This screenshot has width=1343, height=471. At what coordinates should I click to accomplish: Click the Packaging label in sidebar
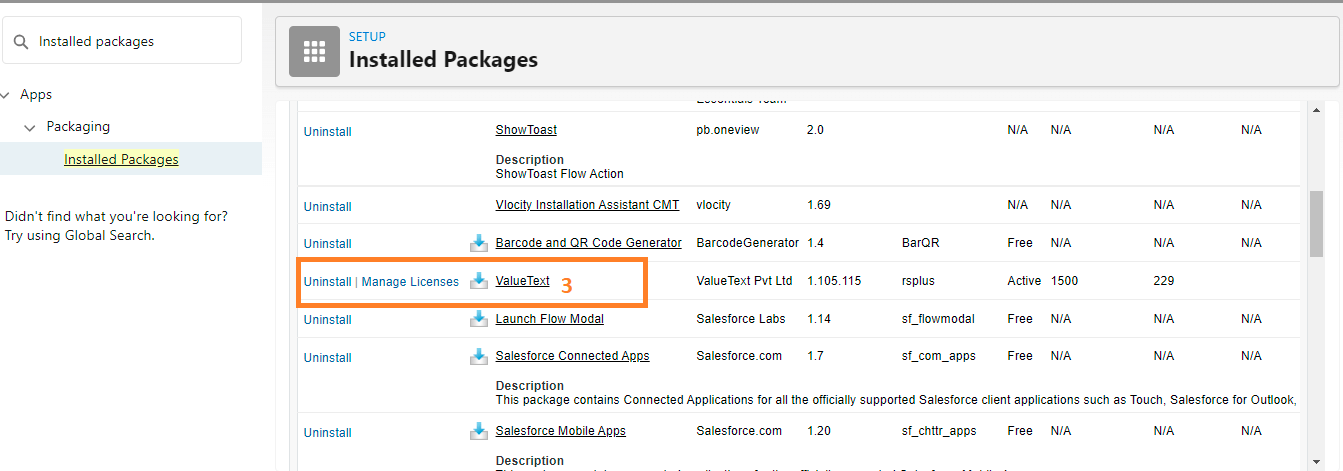pyautogui.click(x=78, y=126)
